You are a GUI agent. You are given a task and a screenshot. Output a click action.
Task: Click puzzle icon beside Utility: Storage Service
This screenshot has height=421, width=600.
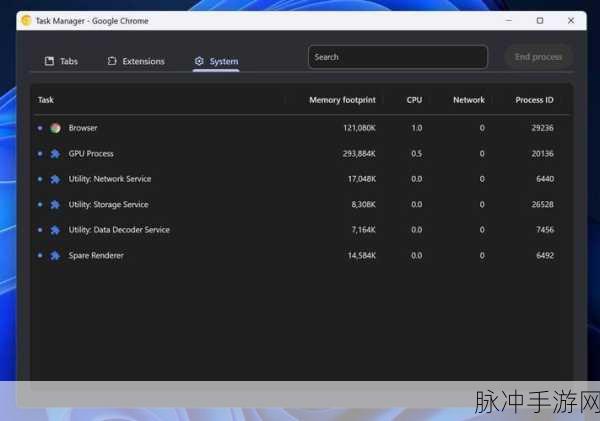[55, 205]
